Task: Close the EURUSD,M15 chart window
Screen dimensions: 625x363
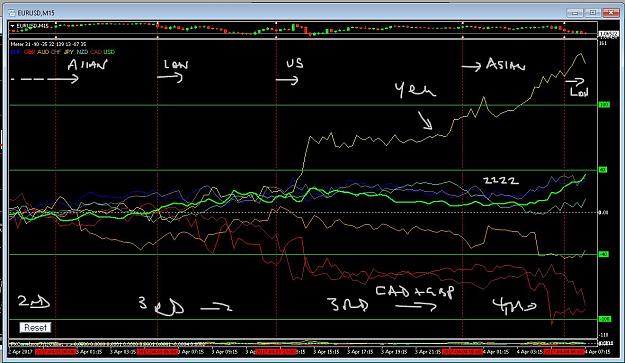Action: click(x=611, y=13)
